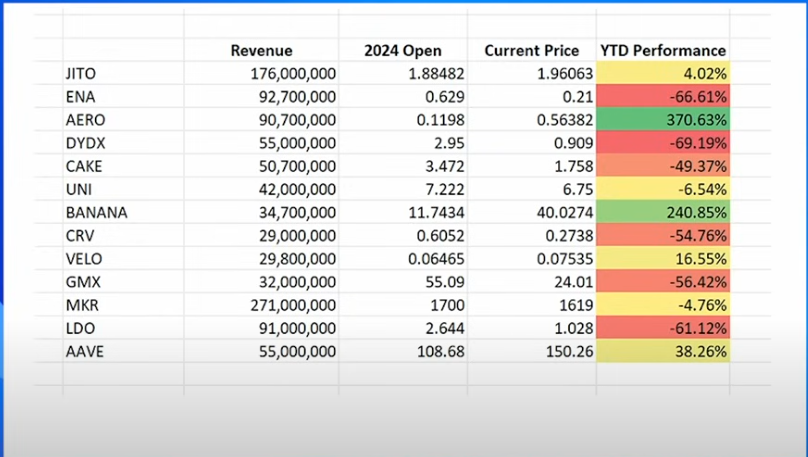Click the LDO ticker cell
This screenshot has height=457, width=808.
click(x=124, y=329)
